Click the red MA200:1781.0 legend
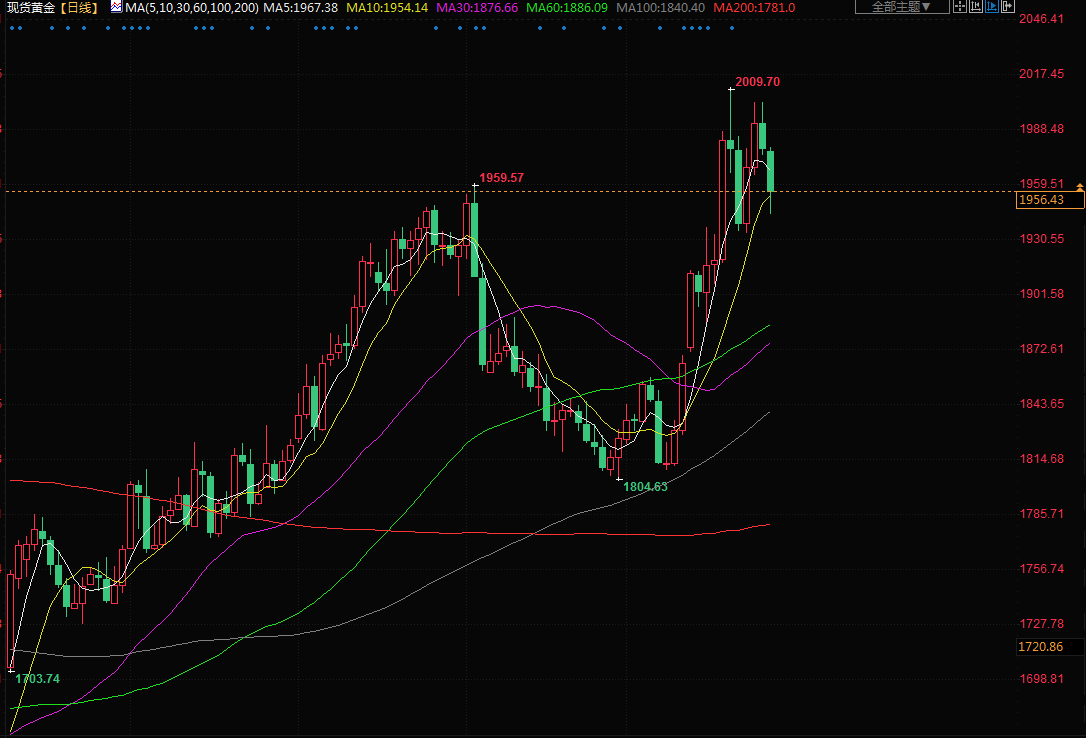The height and width of the screenshot is (738, 1086). coord(754,7)
